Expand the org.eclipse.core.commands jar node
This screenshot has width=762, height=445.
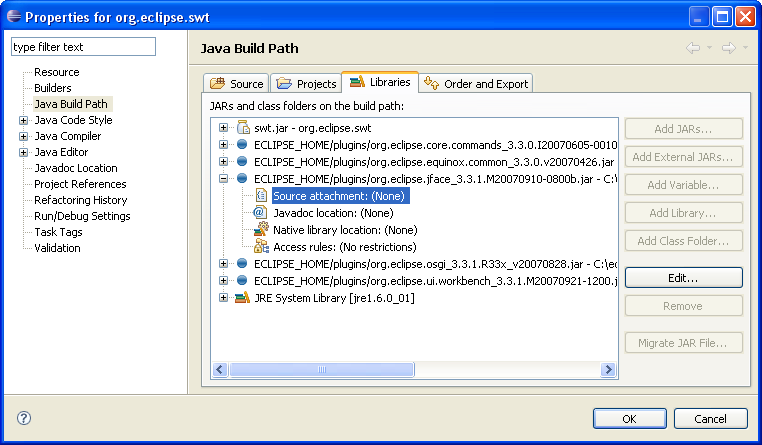click(x=223, y=144)
